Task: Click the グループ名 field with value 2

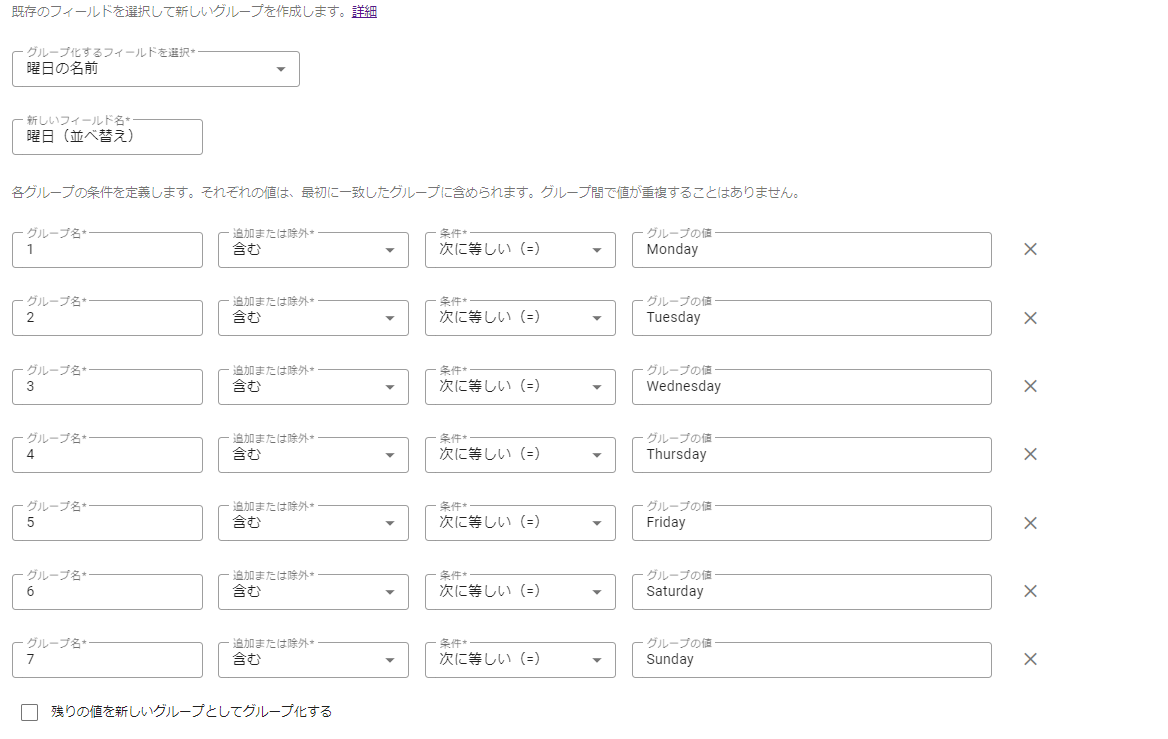Action: pyautogui.click(x=107, y=318)
